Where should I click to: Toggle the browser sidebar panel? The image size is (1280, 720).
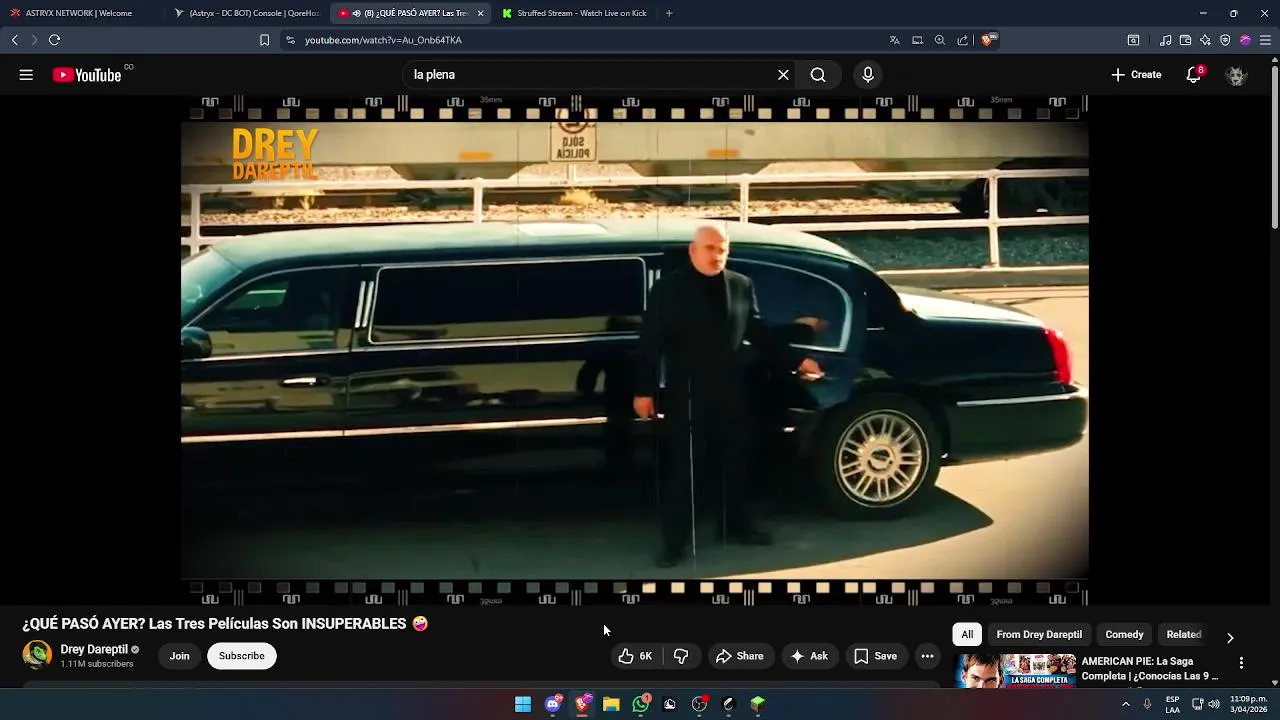click(x=1133, y=40)
